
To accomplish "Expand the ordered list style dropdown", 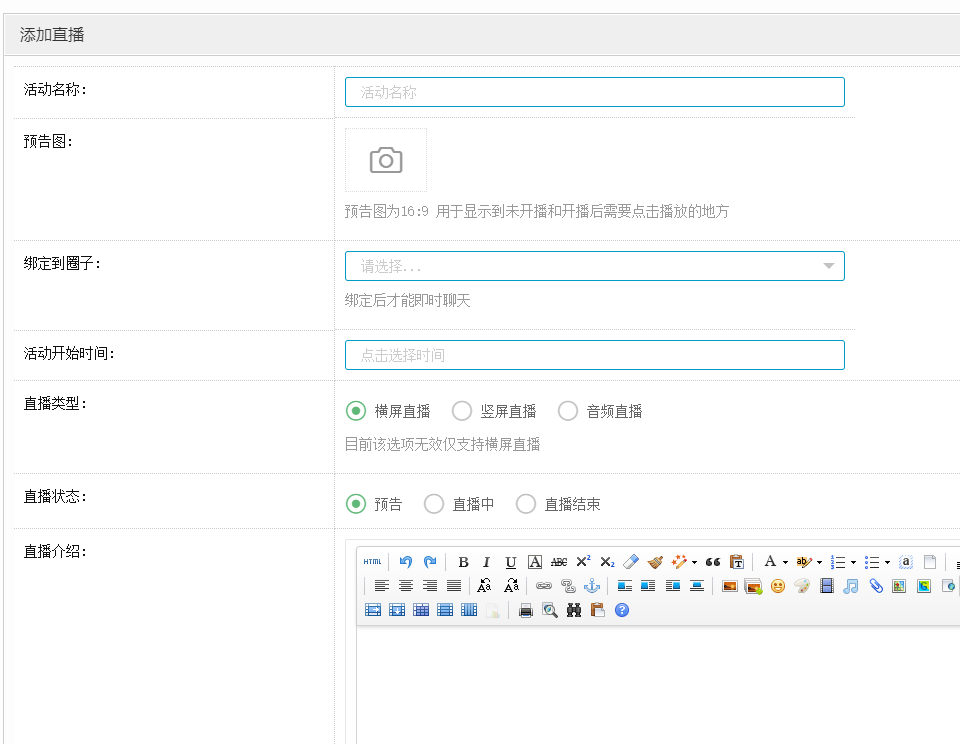I will click(853, 562).
